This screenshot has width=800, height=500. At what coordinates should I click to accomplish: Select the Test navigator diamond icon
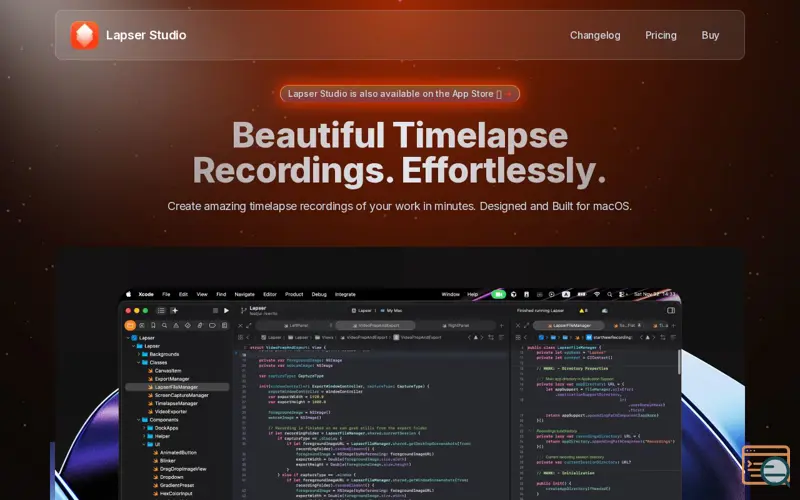(x=188, y=325)
